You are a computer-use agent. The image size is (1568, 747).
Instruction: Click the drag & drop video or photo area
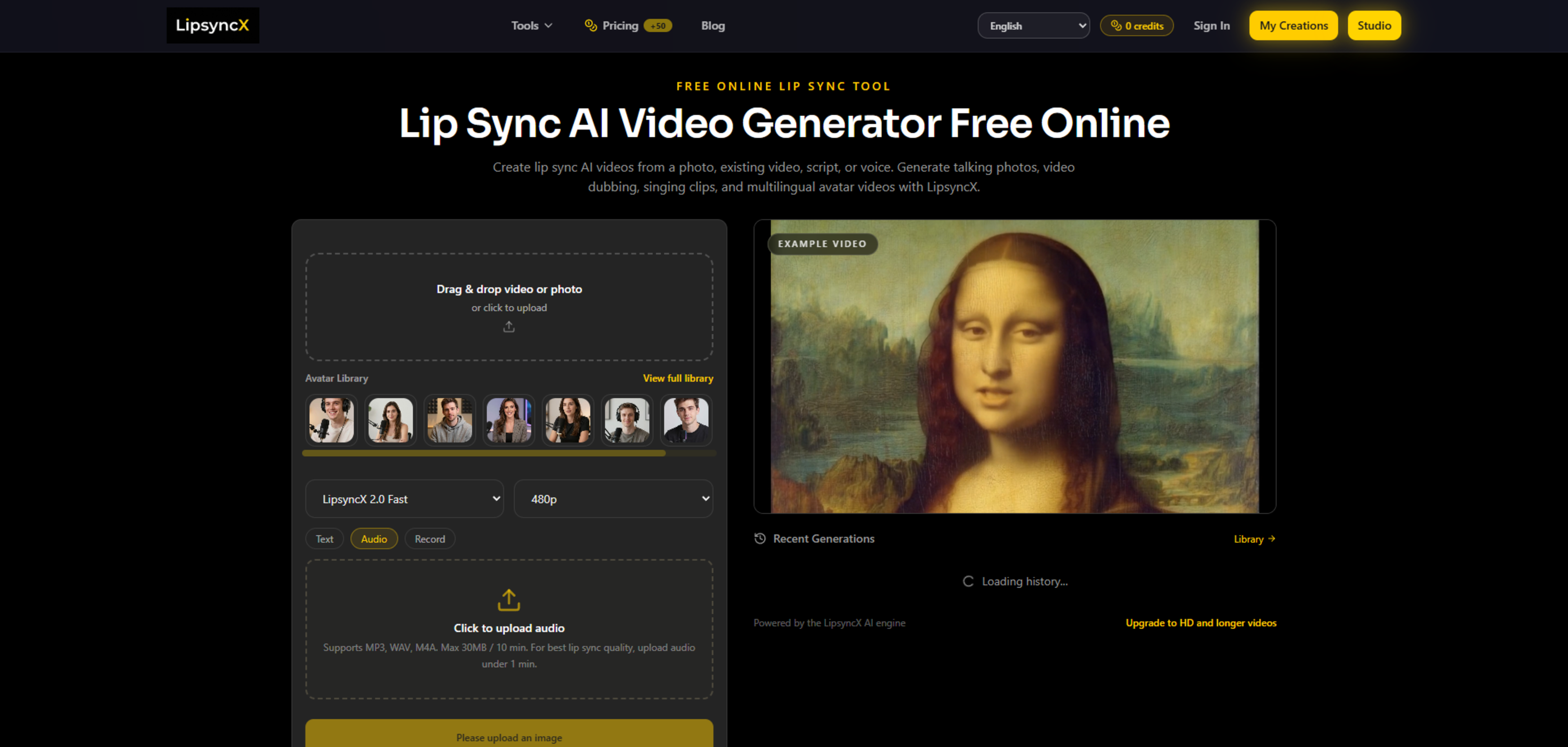point(509,307)
